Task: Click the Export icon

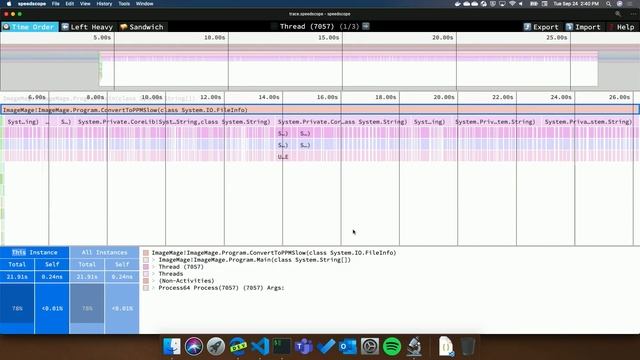Action: coord(527,27)
